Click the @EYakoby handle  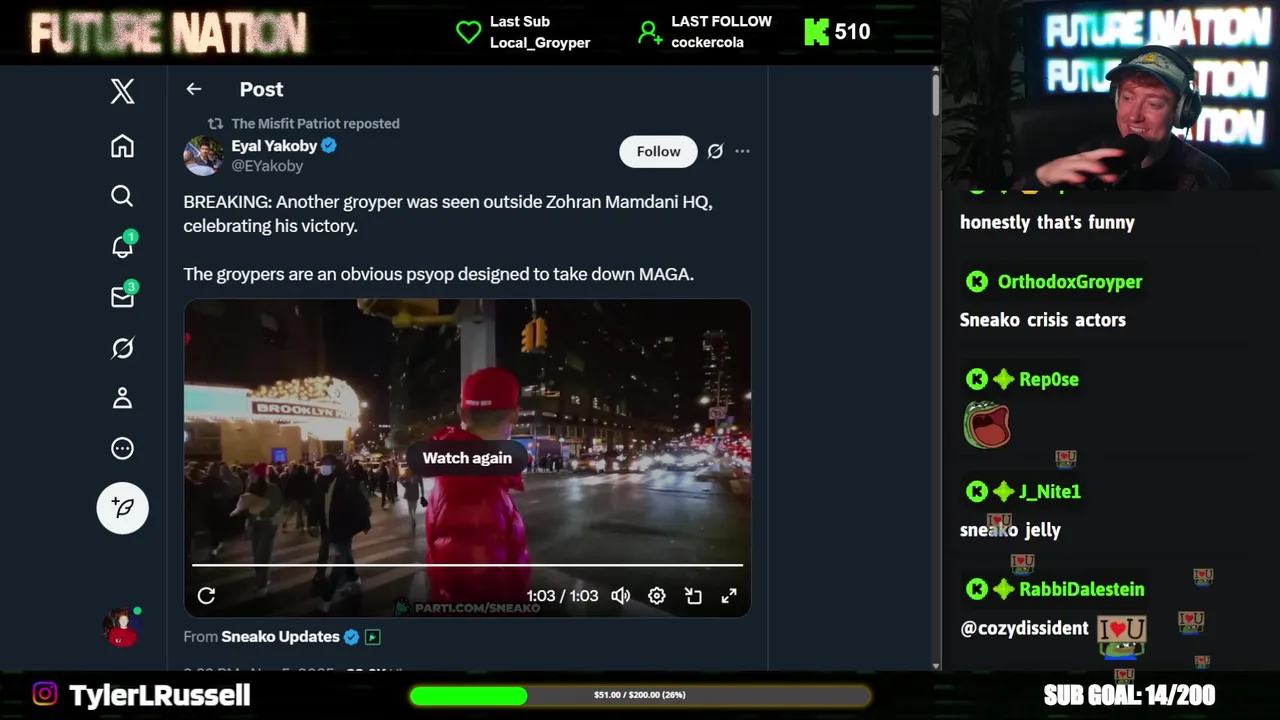pyautogui.click(x=267, y=166)
